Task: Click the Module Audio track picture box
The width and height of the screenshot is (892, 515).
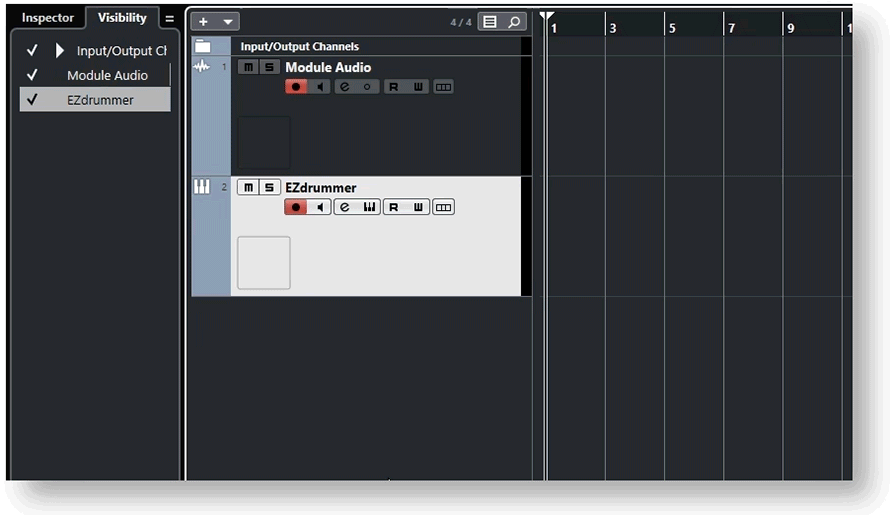Action: 264,142
